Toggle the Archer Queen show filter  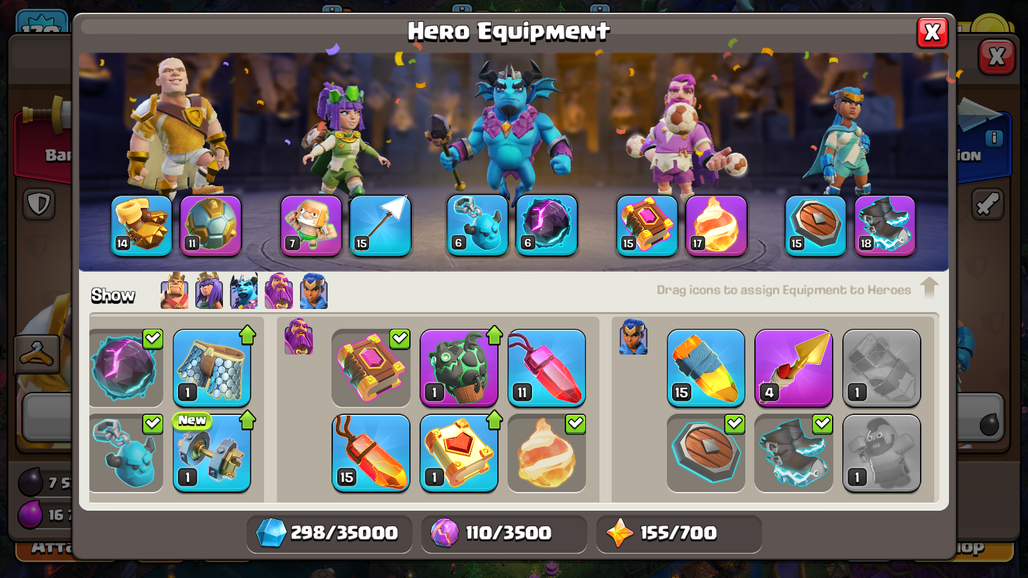(209, 290)
